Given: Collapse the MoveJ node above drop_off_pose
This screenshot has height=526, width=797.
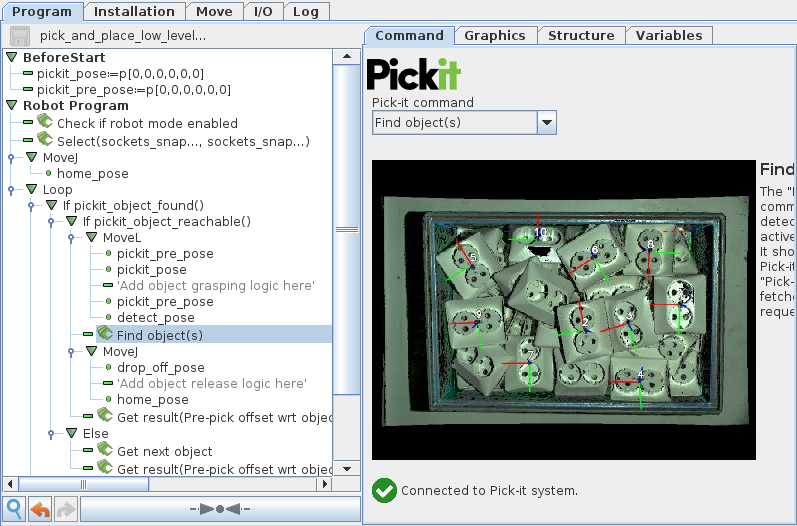Looking at the screenshot, I should [x=91, y=351].
